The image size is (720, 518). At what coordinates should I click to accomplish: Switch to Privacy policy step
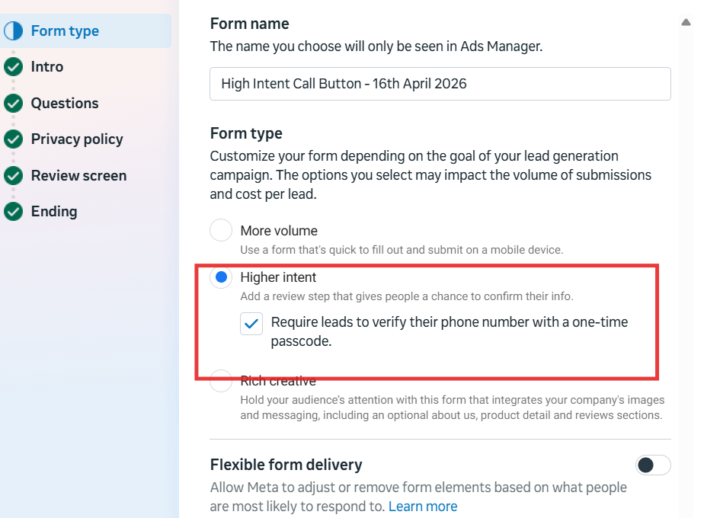tap(77, 139)
